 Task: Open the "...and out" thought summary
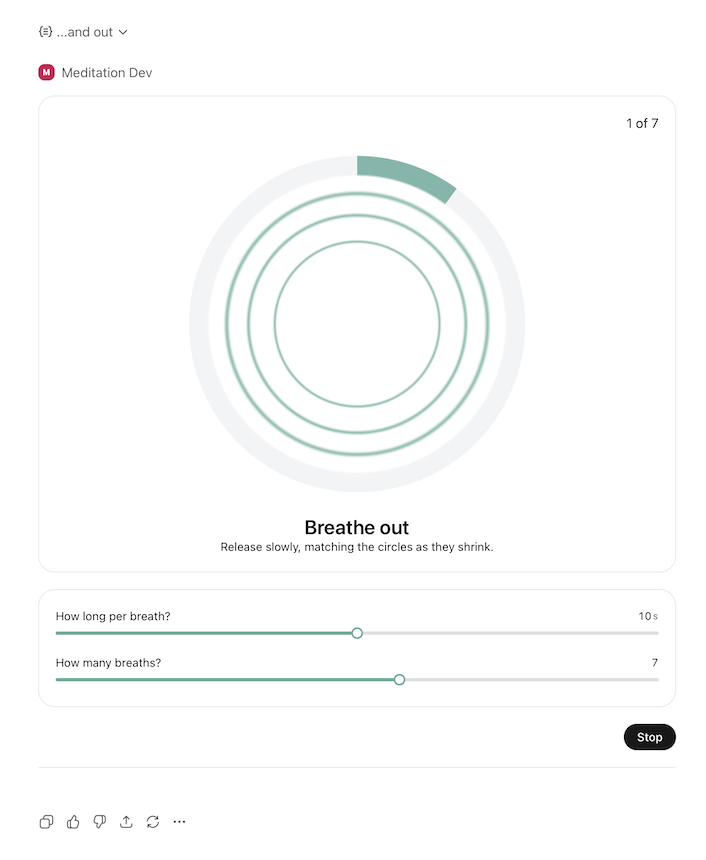coord(85,32)
